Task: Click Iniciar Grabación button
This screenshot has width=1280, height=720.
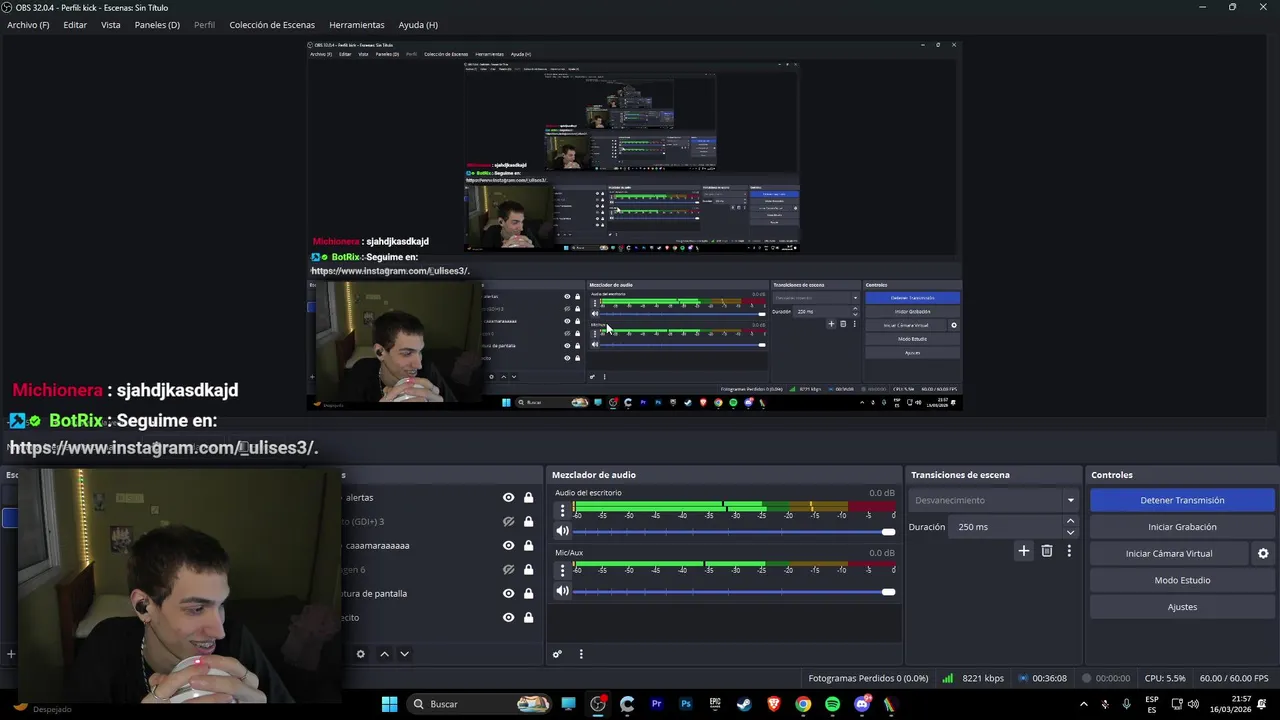Action: coord(1182,527)
